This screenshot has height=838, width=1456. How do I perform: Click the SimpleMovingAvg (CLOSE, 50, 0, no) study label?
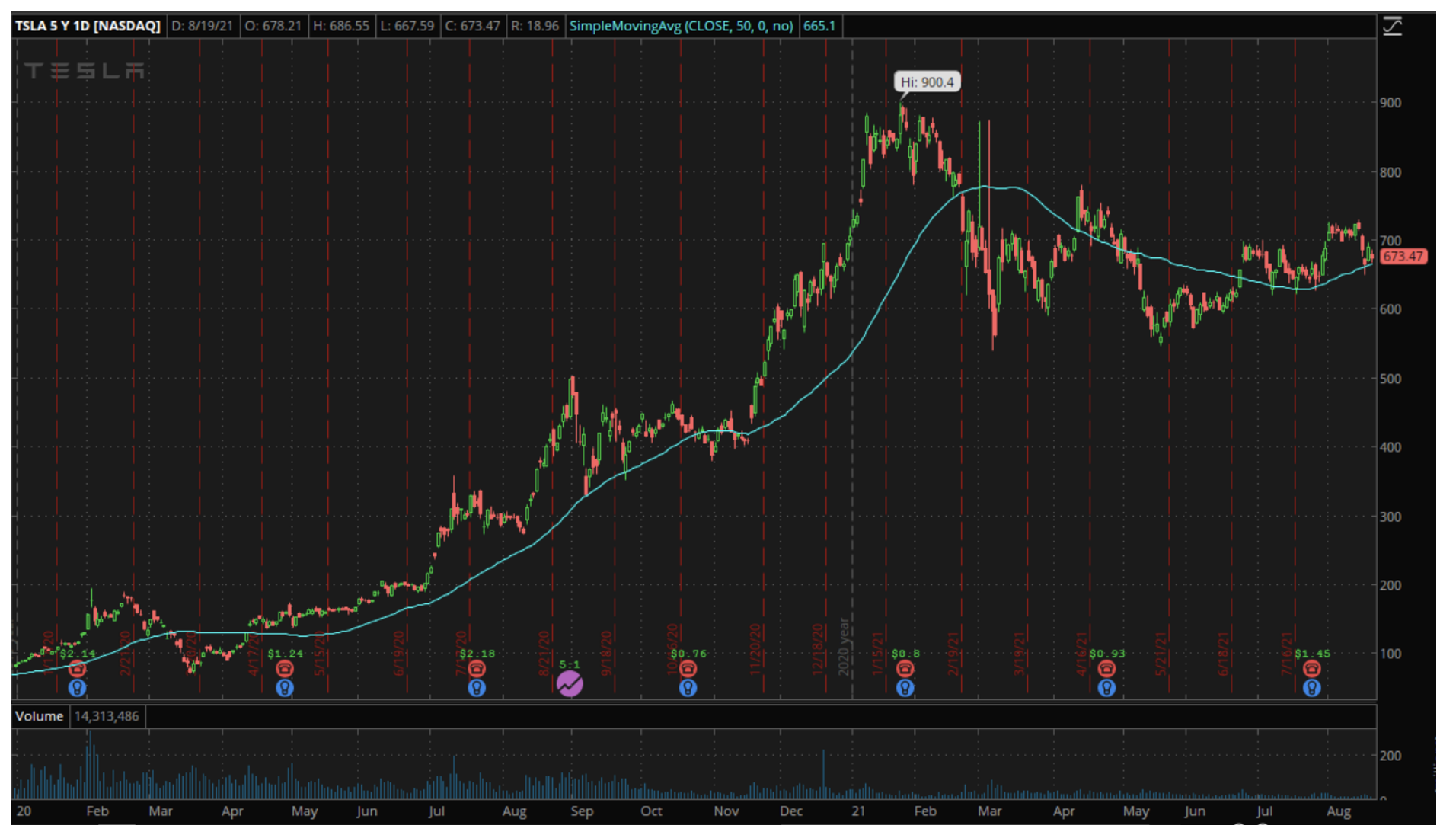pyautogui.click(x=681, y=26)
